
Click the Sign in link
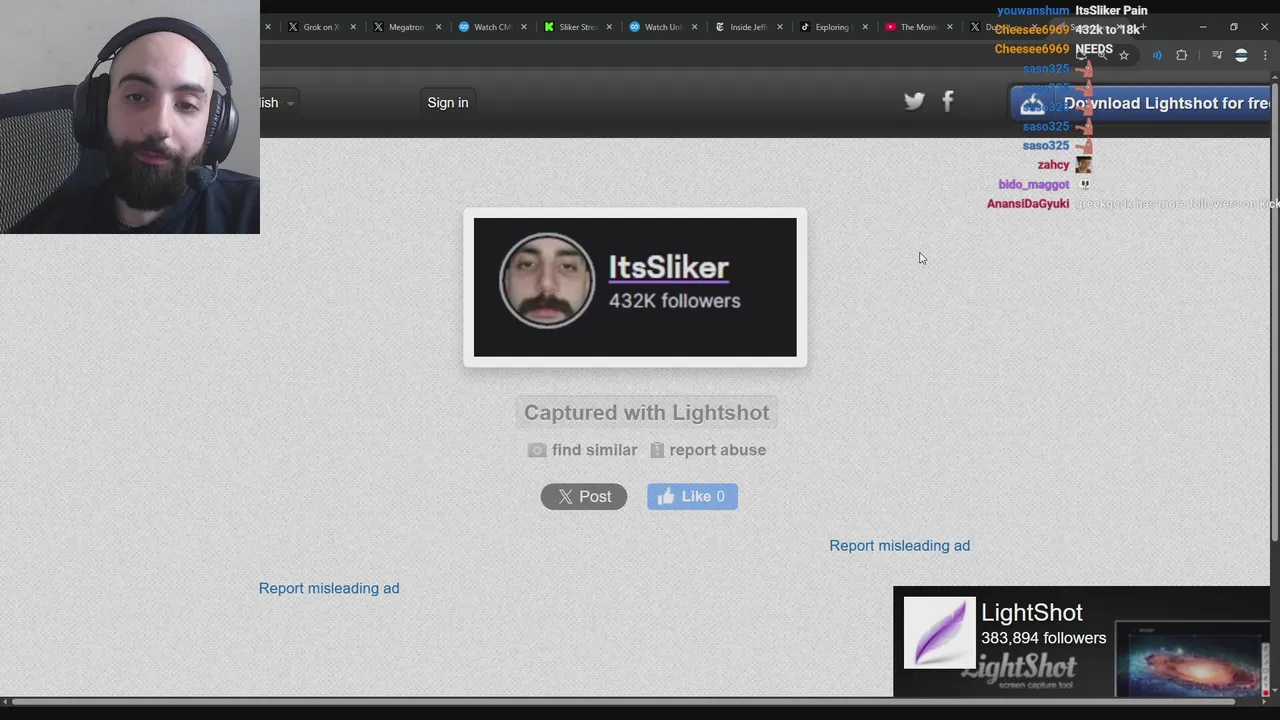448,103
